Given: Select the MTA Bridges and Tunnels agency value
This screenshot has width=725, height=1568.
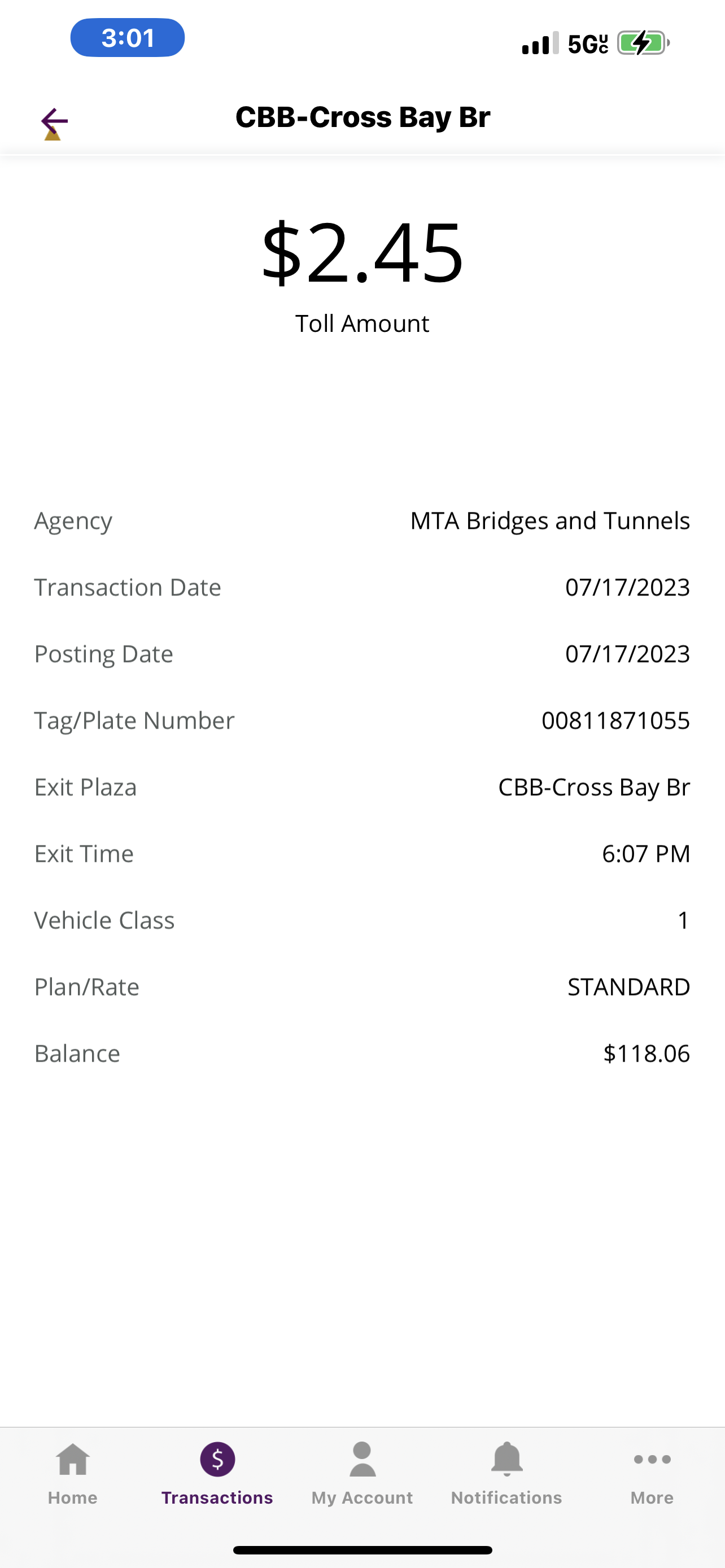Looking at the screenshot, I should (550, 521).
